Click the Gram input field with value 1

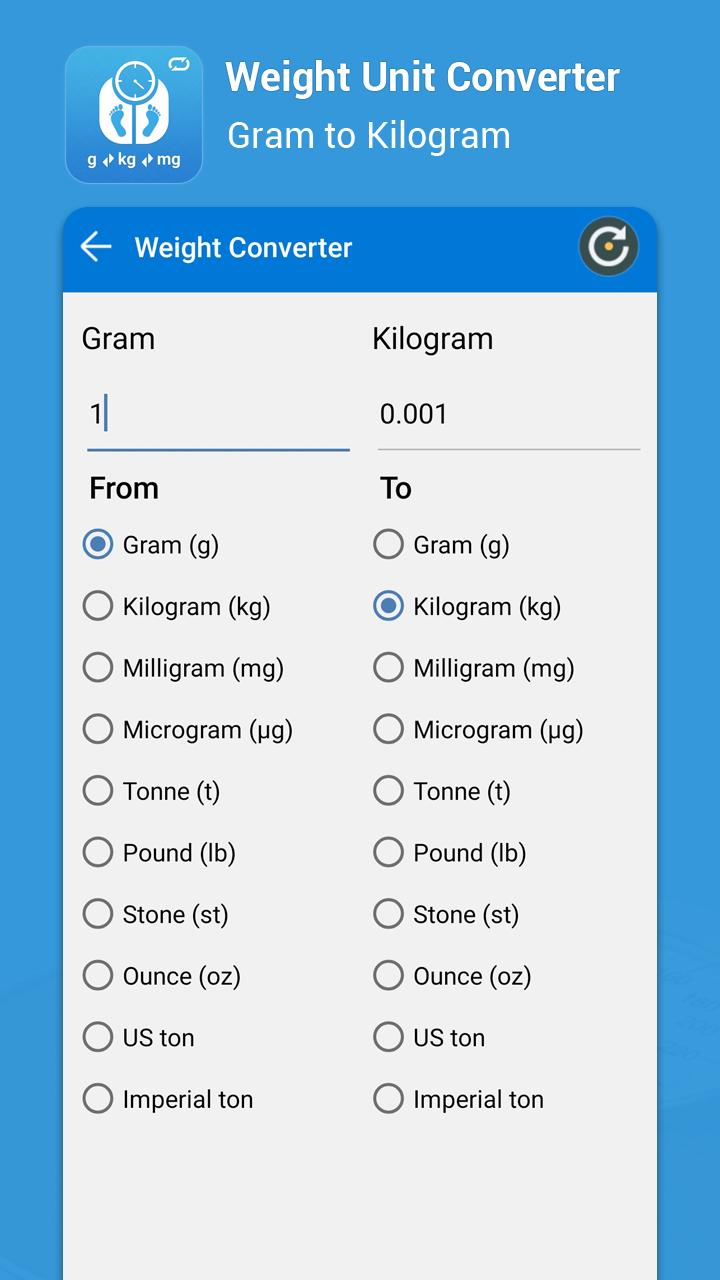coord(218,414)
